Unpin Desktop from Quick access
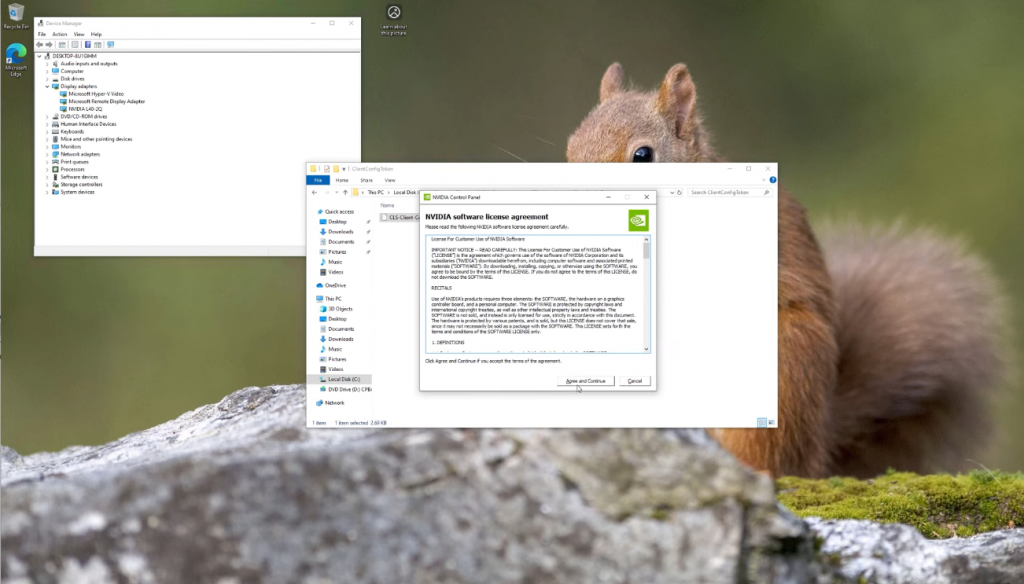The height and width of the screenshot is (584, 1024). tap(366, 222)
